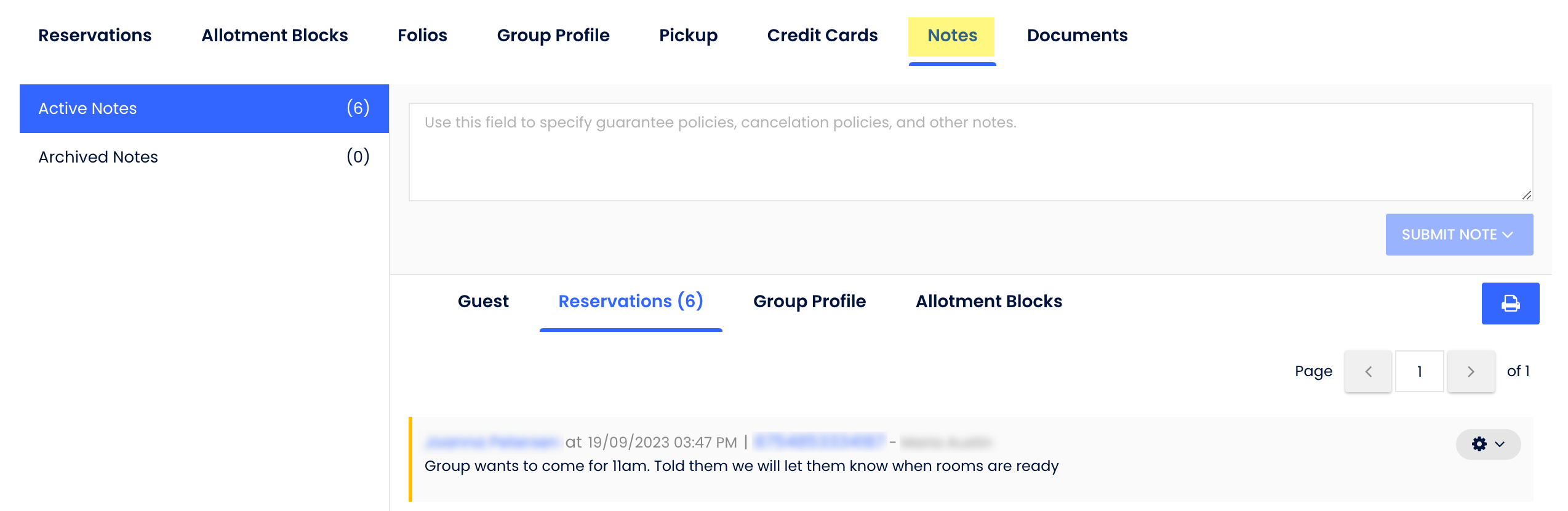
Task: Switch to the Guest notes sub-tab
Action: pyautogui.click(x=483, y=301)
